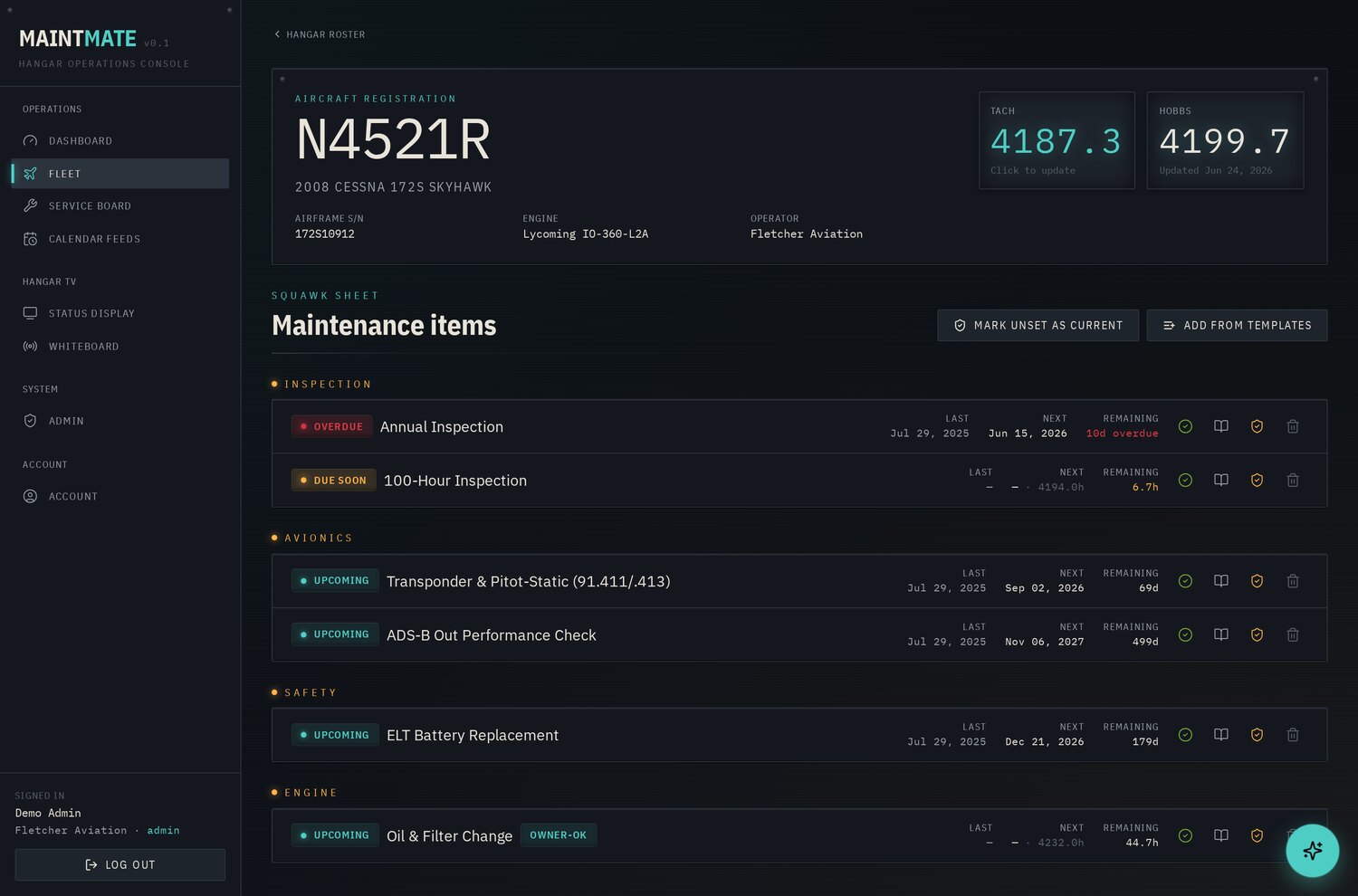This screenshot has height=896, width=1358.
Task: Click shield icon on ELT Battery Replacement row
Action: coord(1257,735)
